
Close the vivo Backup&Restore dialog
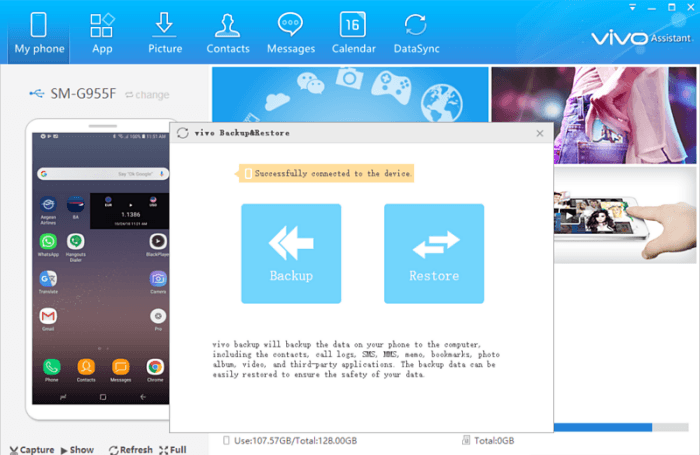tap(540, 133)
